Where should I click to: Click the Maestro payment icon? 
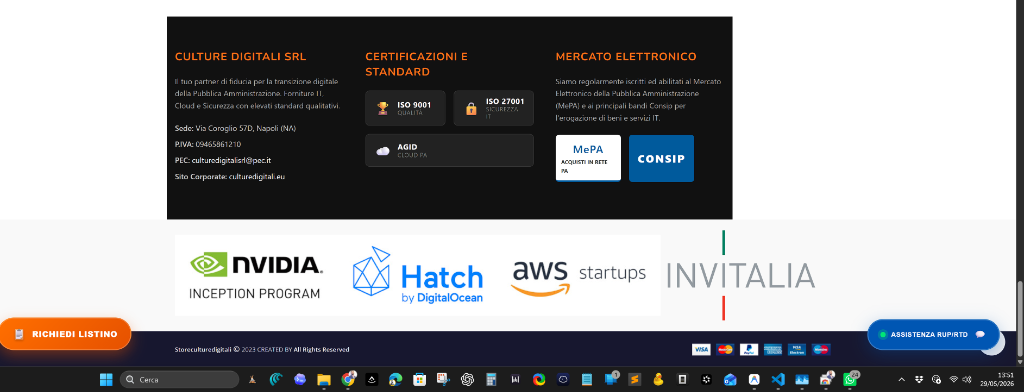[821, 350]
